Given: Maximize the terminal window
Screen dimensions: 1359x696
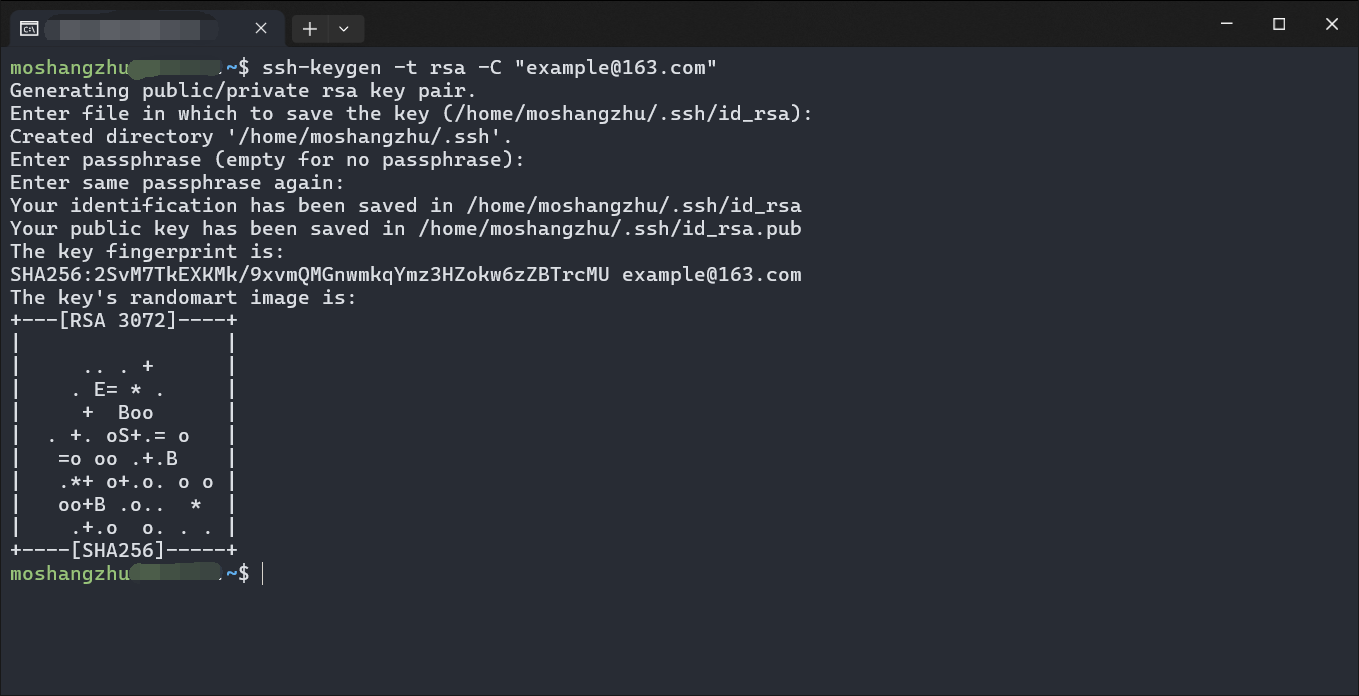Looking at the screenshot, I should 1279,25.
